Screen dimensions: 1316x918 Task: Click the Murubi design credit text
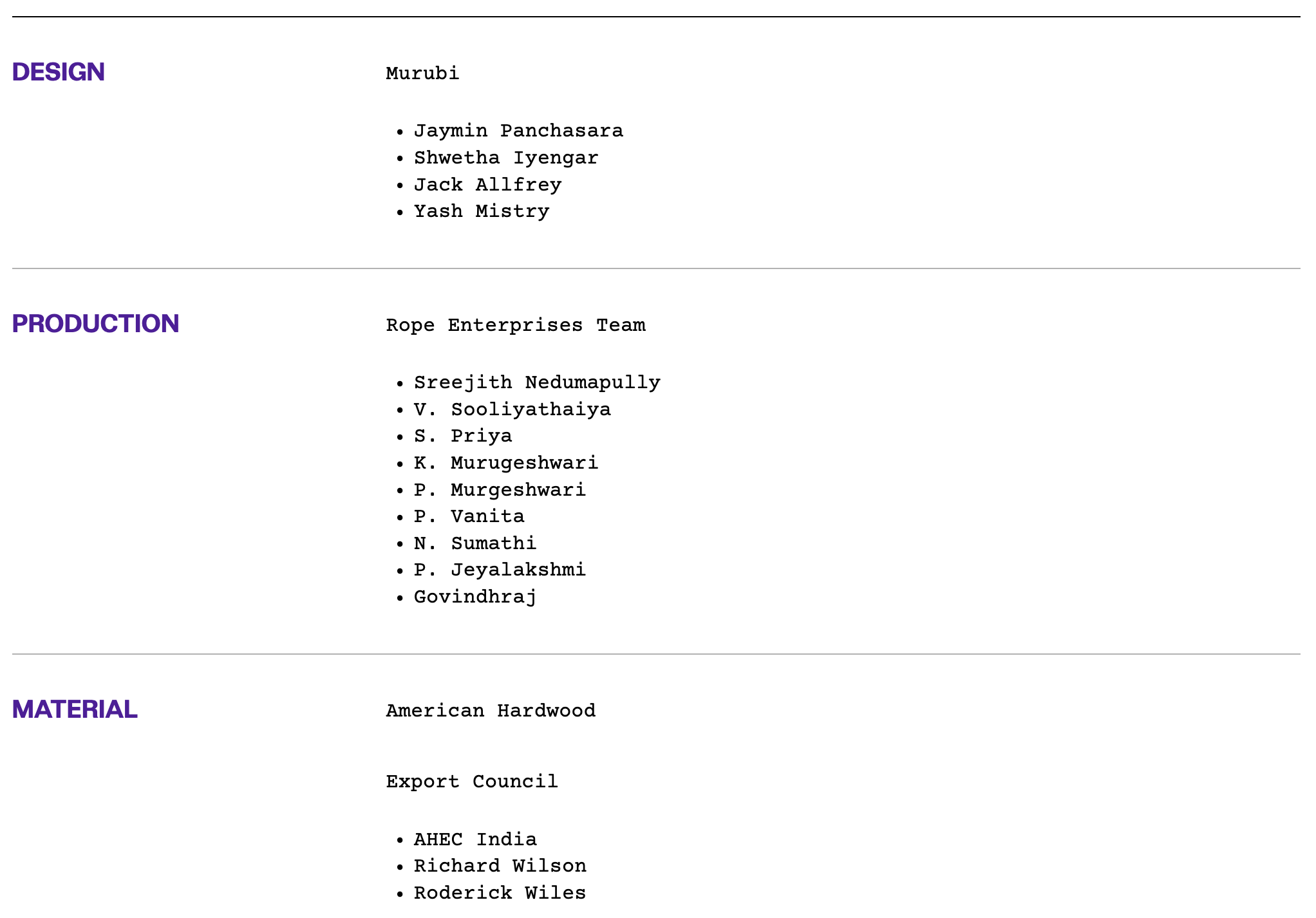(422, 73)
